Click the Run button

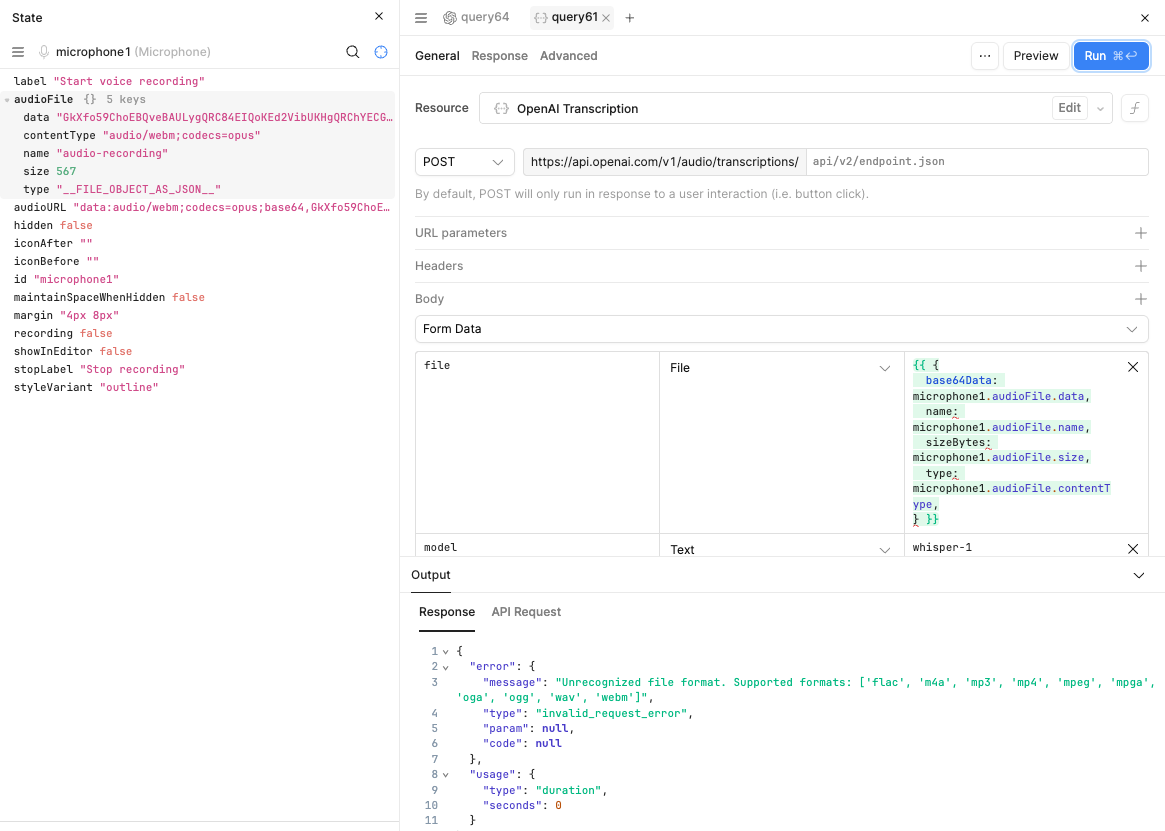tap(1111, 56)
